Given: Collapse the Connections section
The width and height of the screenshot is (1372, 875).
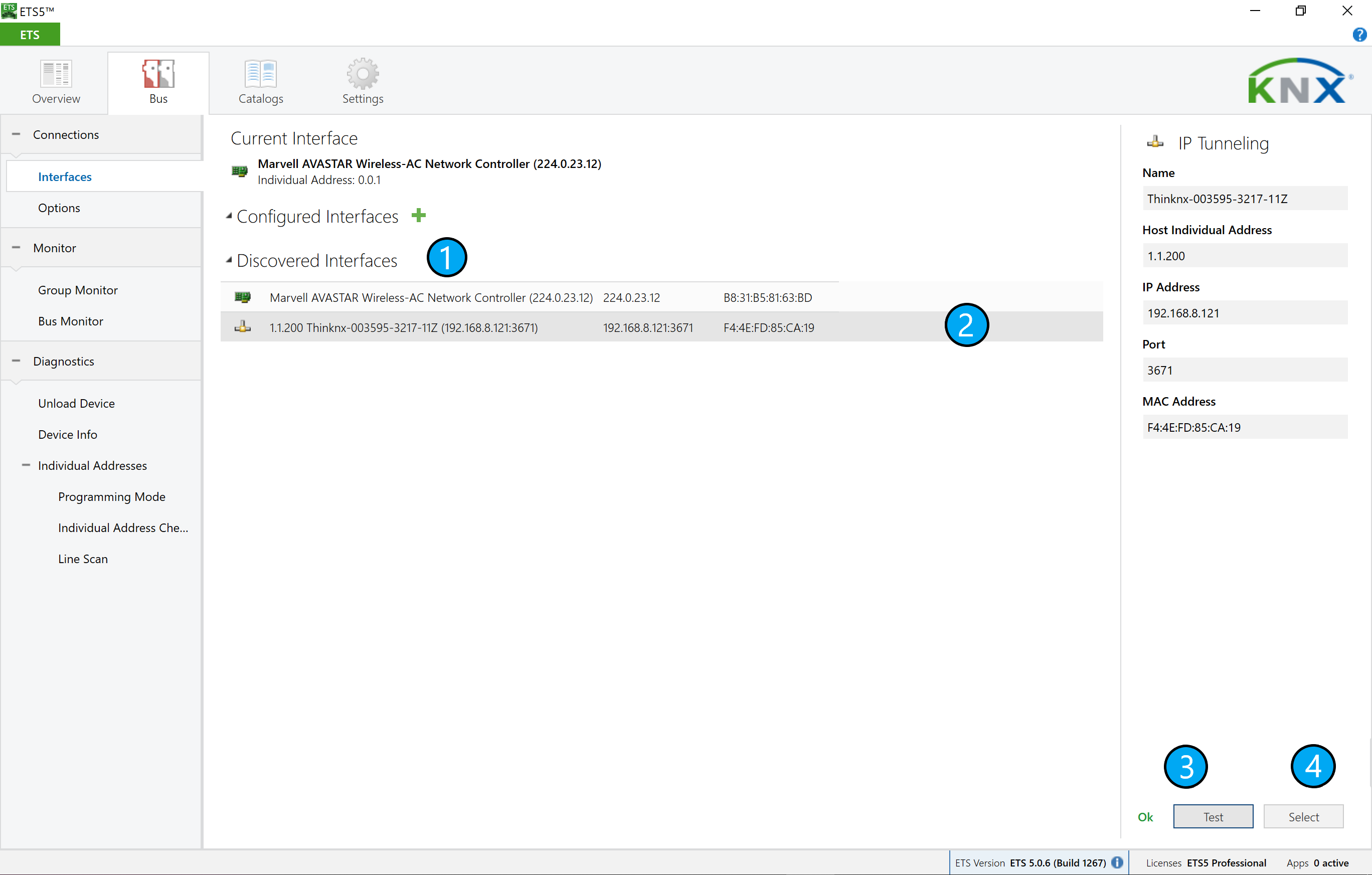Looking at the screenshot, I should [x=17, y=134].
